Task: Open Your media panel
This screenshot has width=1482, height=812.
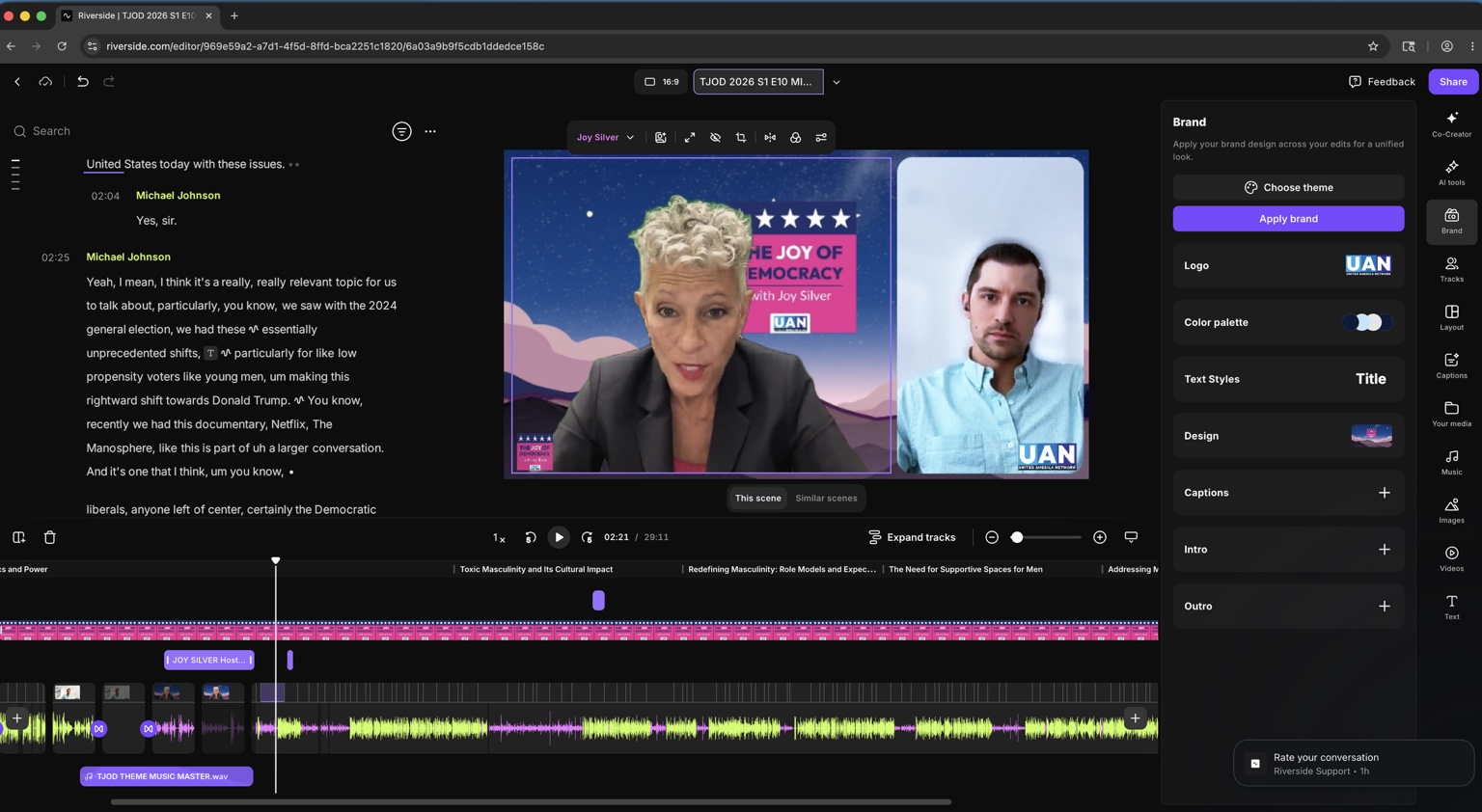Action: (x=1451, y=414)
